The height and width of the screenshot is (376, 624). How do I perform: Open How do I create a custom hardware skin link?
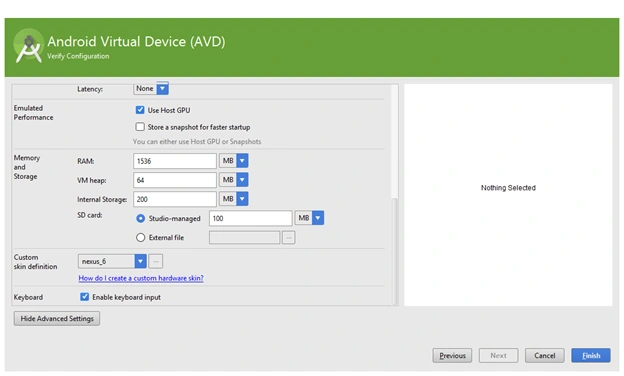click(141, 278)
